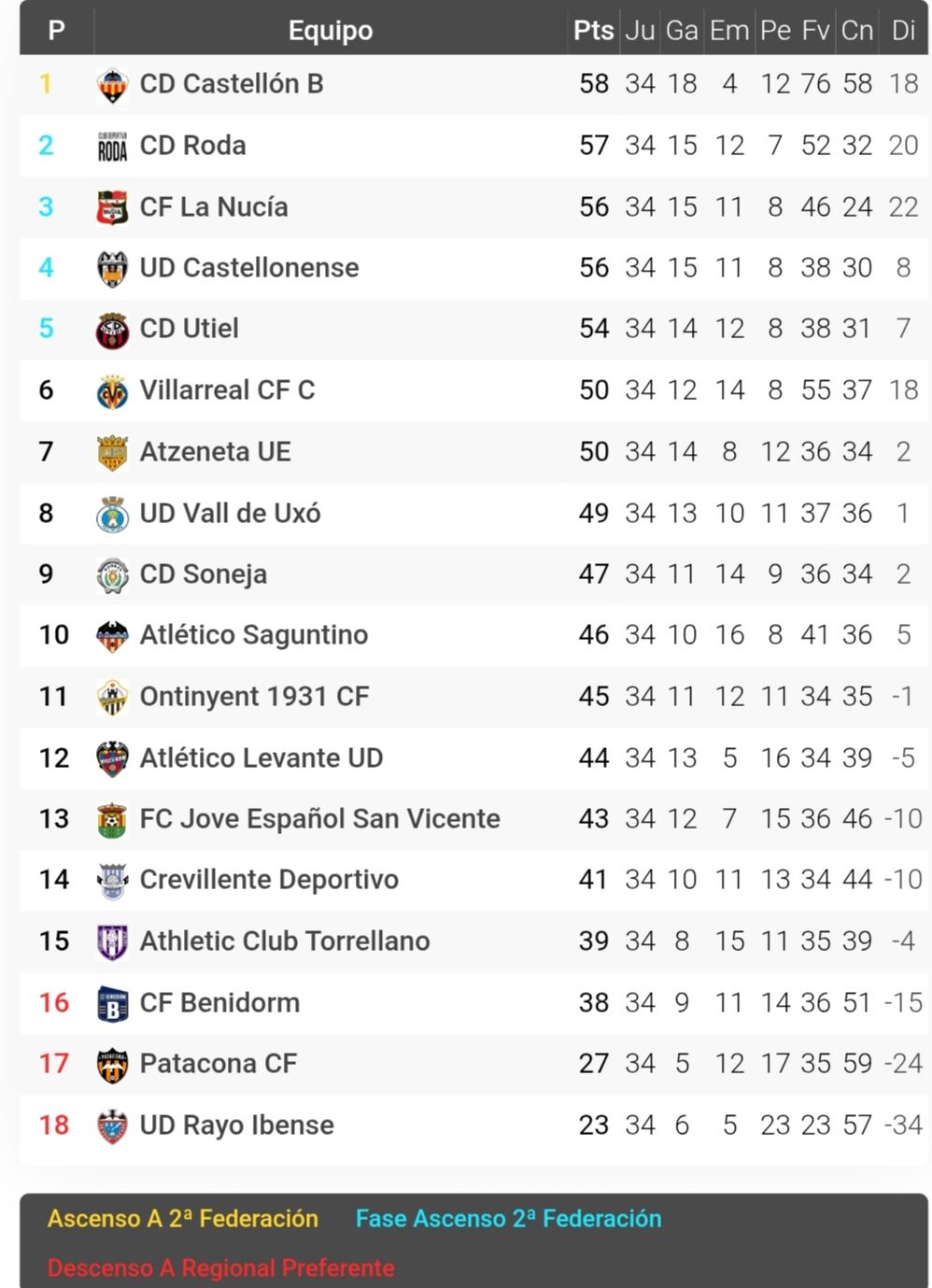Viewport: 932px width, 1288px height.
Task: Open the Atzeneta UE team link
Action: tap(216, 452)
